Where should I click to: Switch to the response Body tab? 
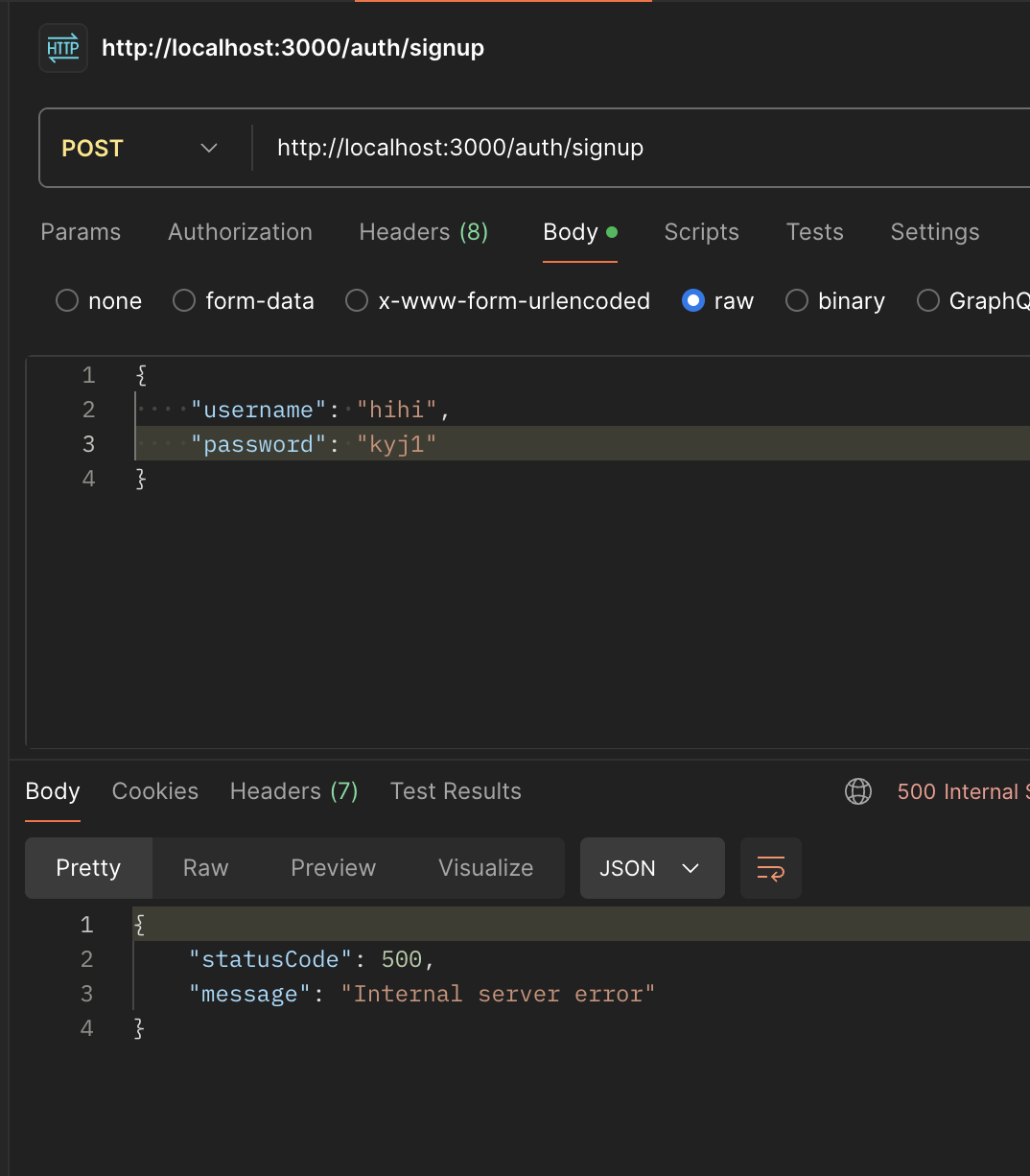53,791
